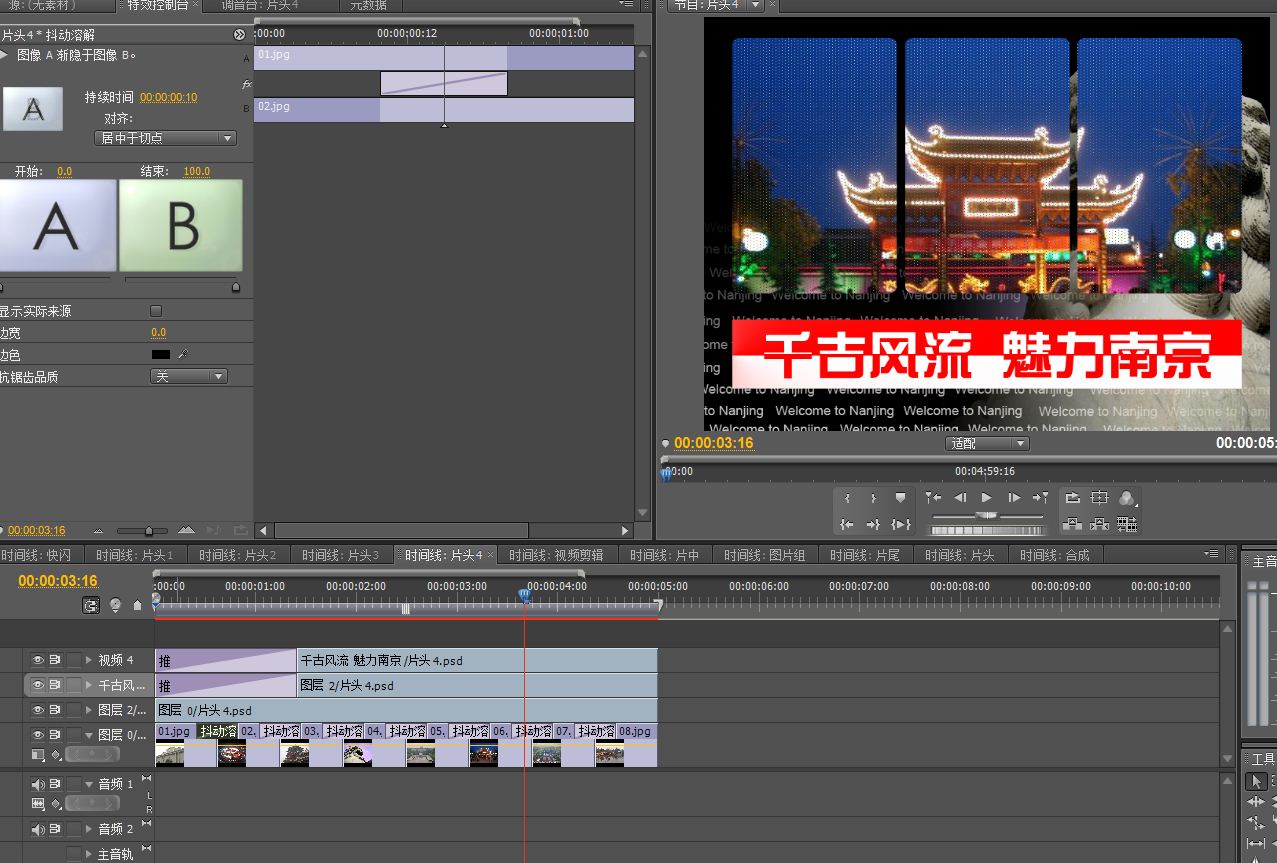Enable the 显示实际来源 checkbox

point(155,311)
